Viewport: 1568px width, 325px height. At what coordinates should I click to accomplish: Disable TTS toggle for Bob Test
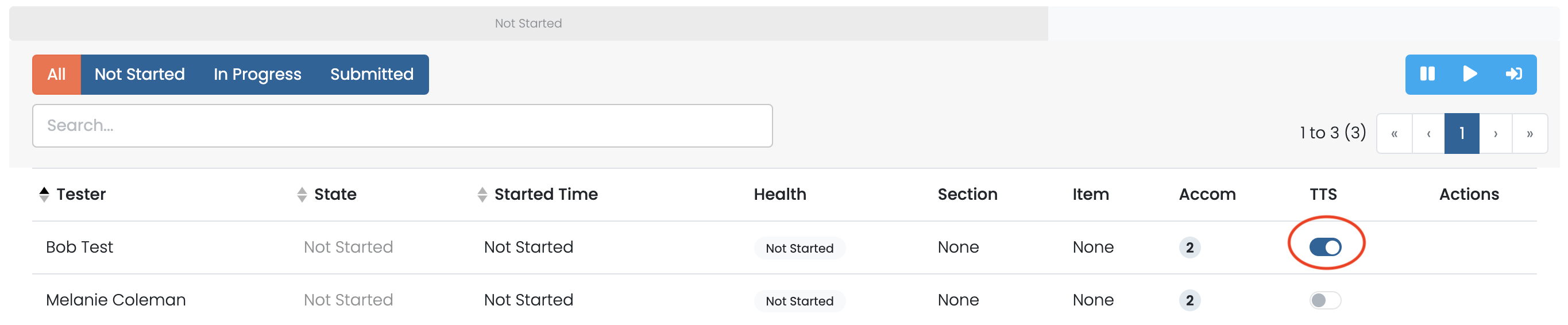(1325, 247)
